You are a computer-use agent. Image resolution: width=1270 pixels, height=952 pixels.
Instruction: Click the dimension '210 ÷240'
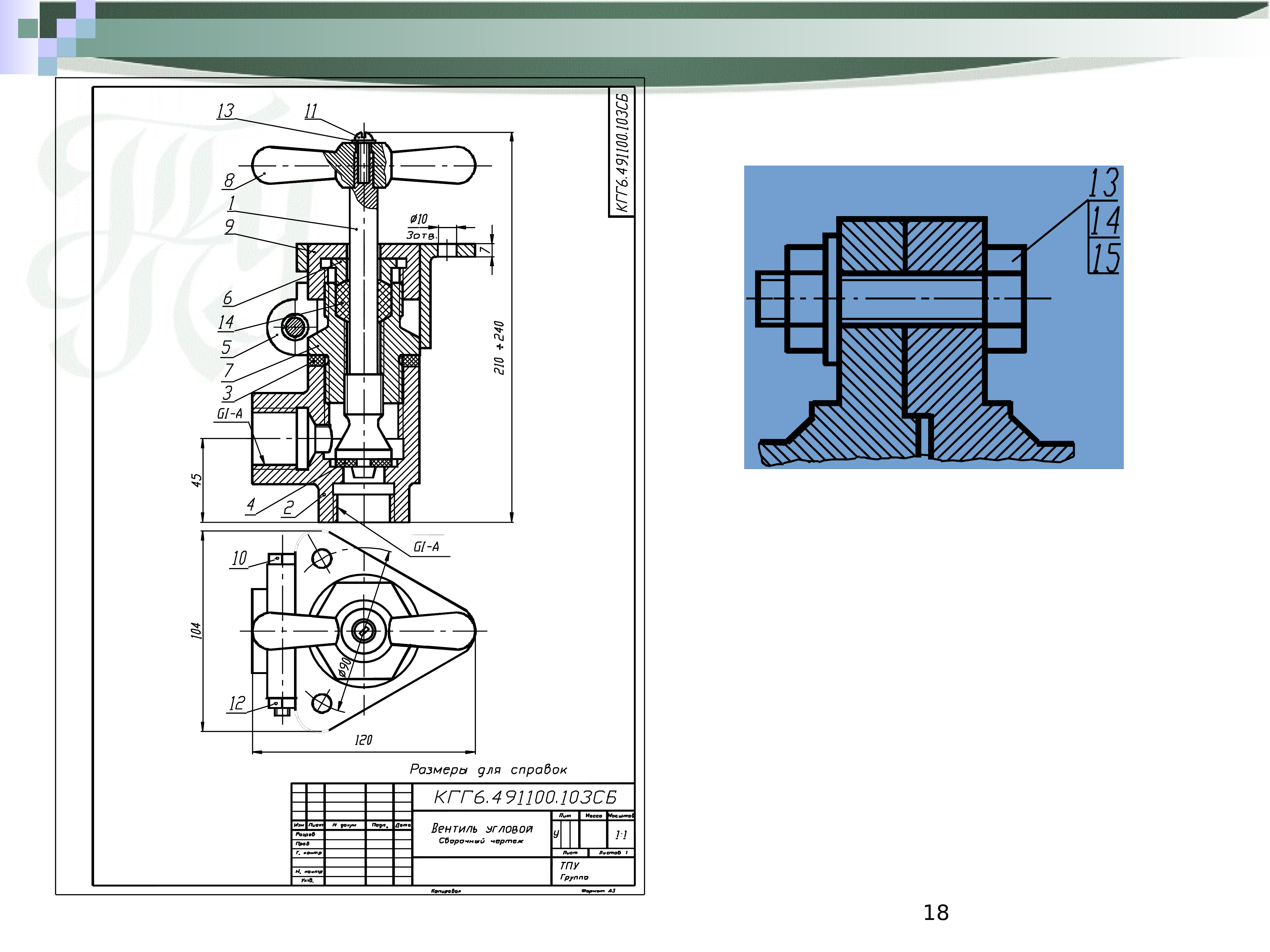(499, 348)
